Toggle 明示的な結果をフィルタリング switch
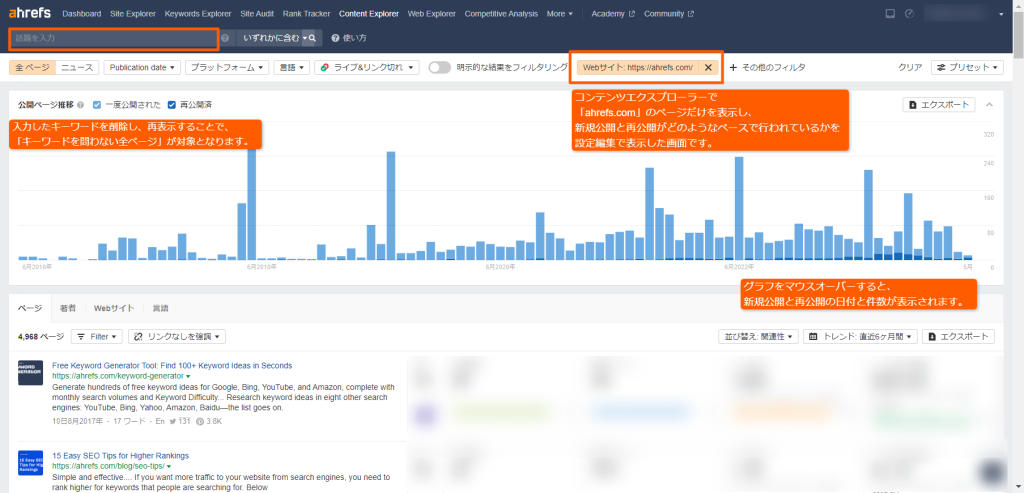This screenshot has height=493, width=1024. (440, 67)
